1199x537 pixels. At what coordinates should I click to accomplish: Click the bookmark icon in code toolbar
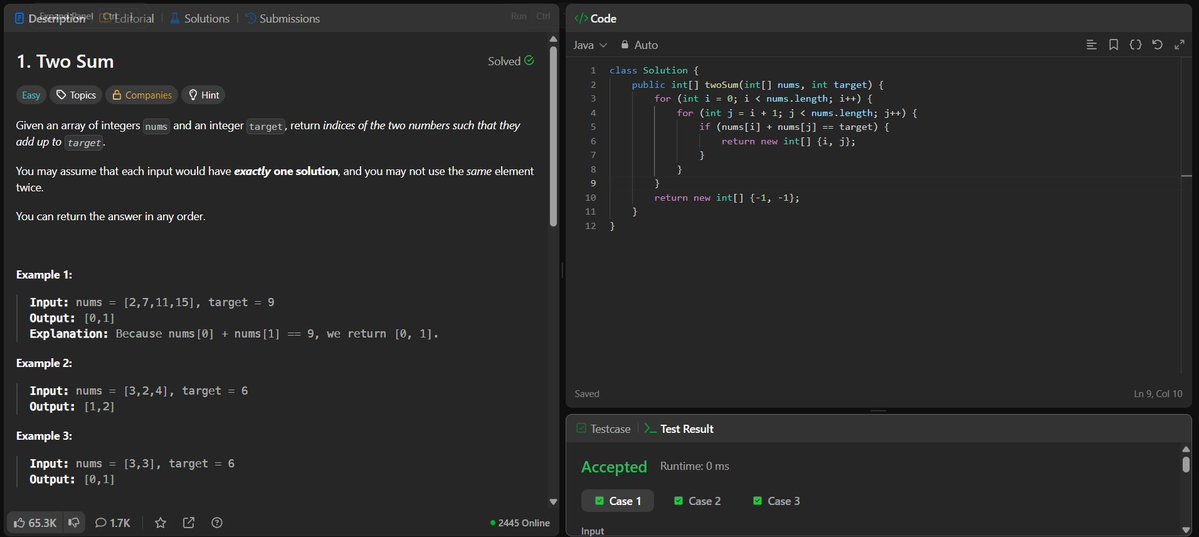click(1113, 45)
